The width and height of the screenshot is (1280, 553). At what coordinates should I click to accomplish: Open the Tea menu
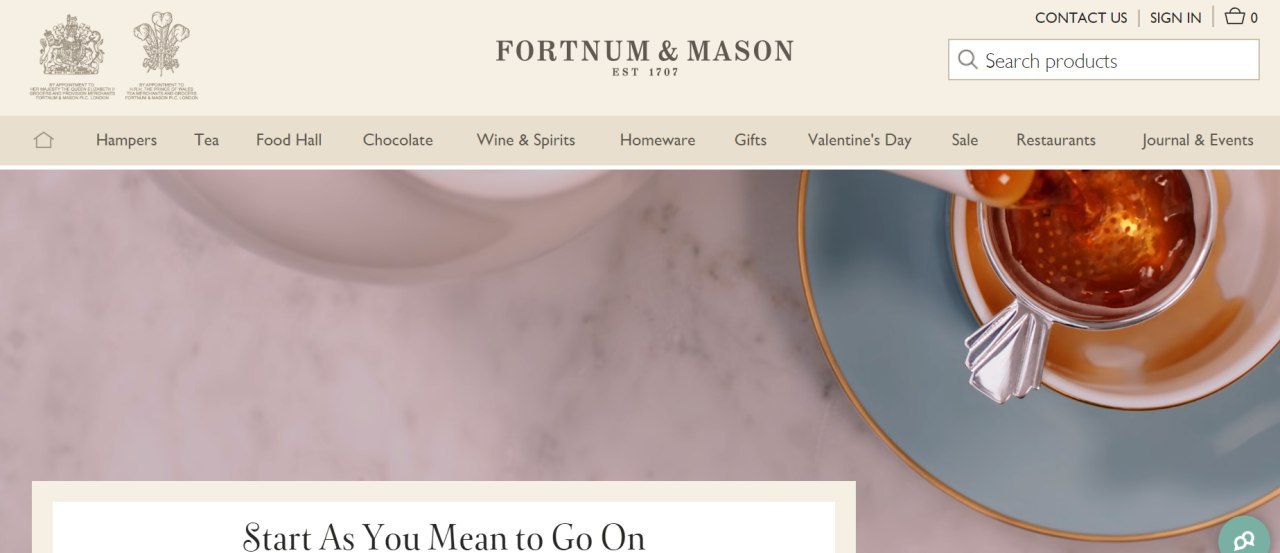click(207, 140)
